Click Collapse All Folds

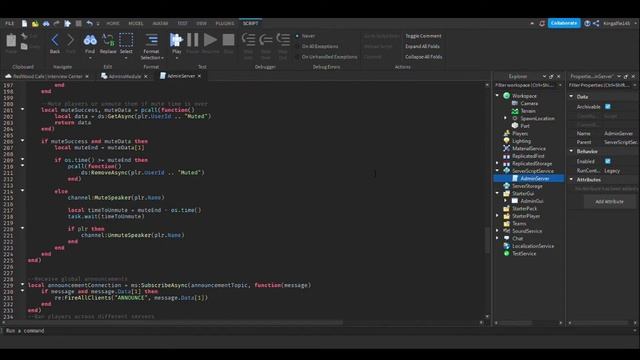[423, 57]
